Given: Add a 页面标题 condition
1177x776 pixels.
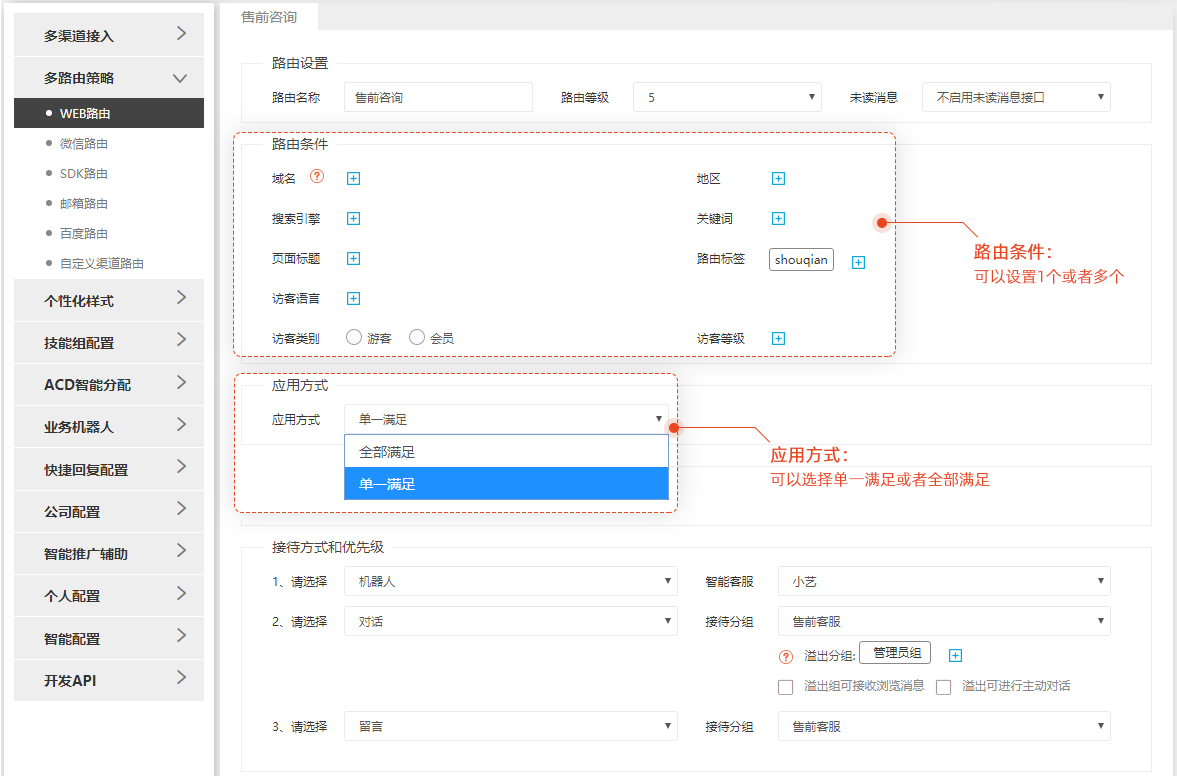Looking at the screenshot, I should click(x=354, y=258).
